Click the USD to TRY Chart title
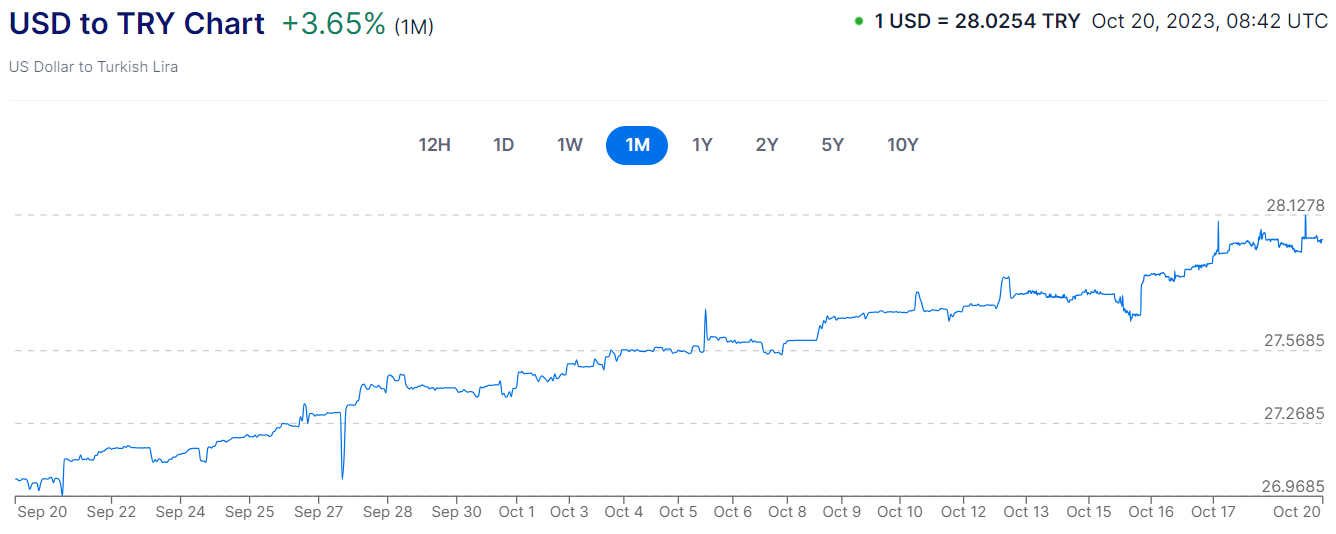The height and width of the screenshot is (534, 1336). click(x=137, y=24)
